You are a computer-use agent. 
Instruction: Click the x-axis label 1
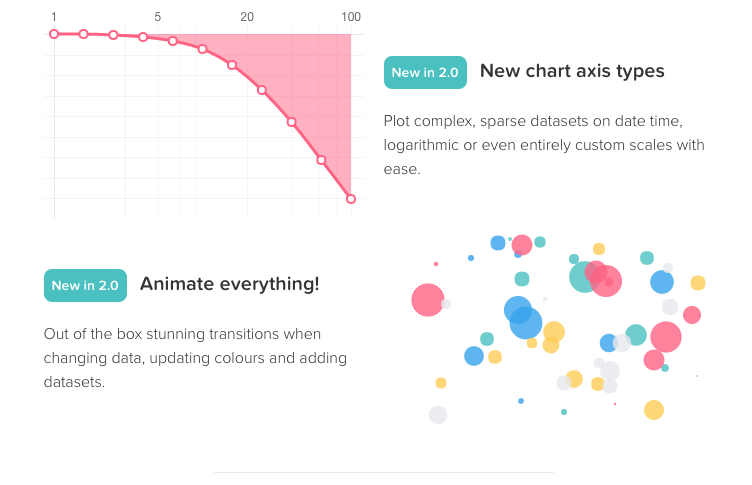(54, 17)
